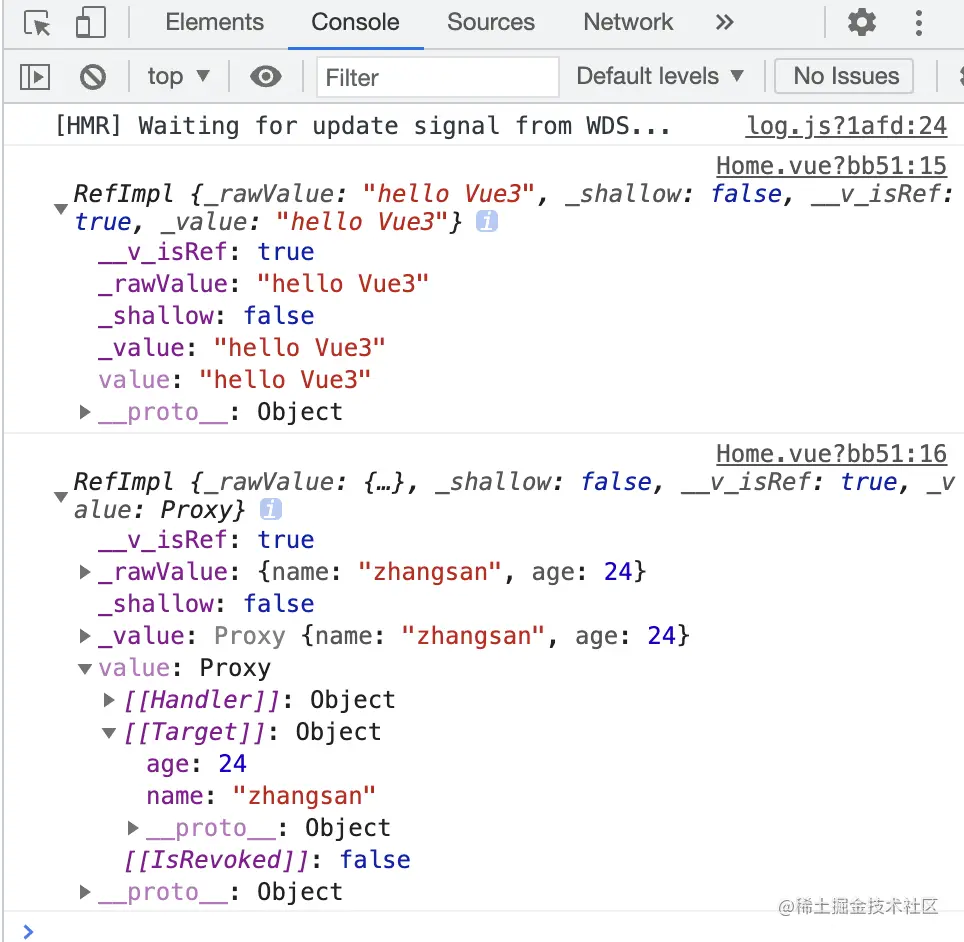
Task: Select the [HMR] Waiting for update message
Action: [363, 126]
